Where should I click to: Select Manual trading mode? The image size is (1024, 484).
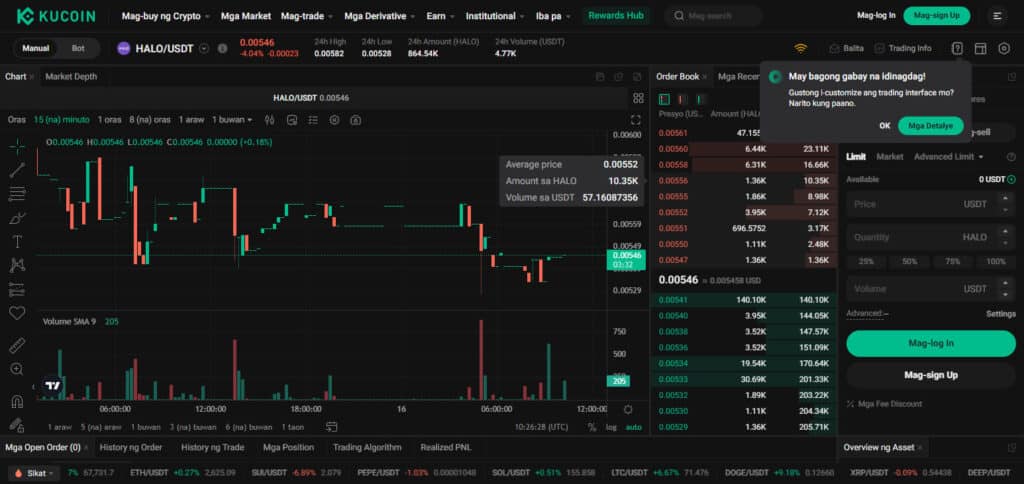(35, 48)
